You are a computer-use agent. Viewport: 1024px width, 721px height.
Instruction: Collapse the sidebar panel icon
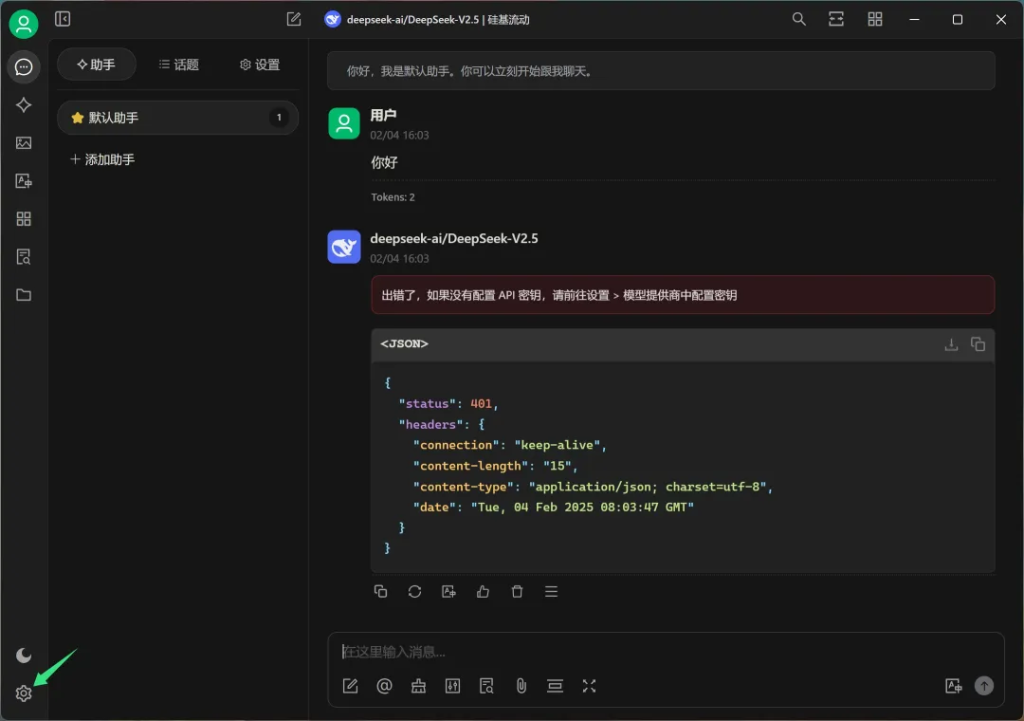(63, 19)
